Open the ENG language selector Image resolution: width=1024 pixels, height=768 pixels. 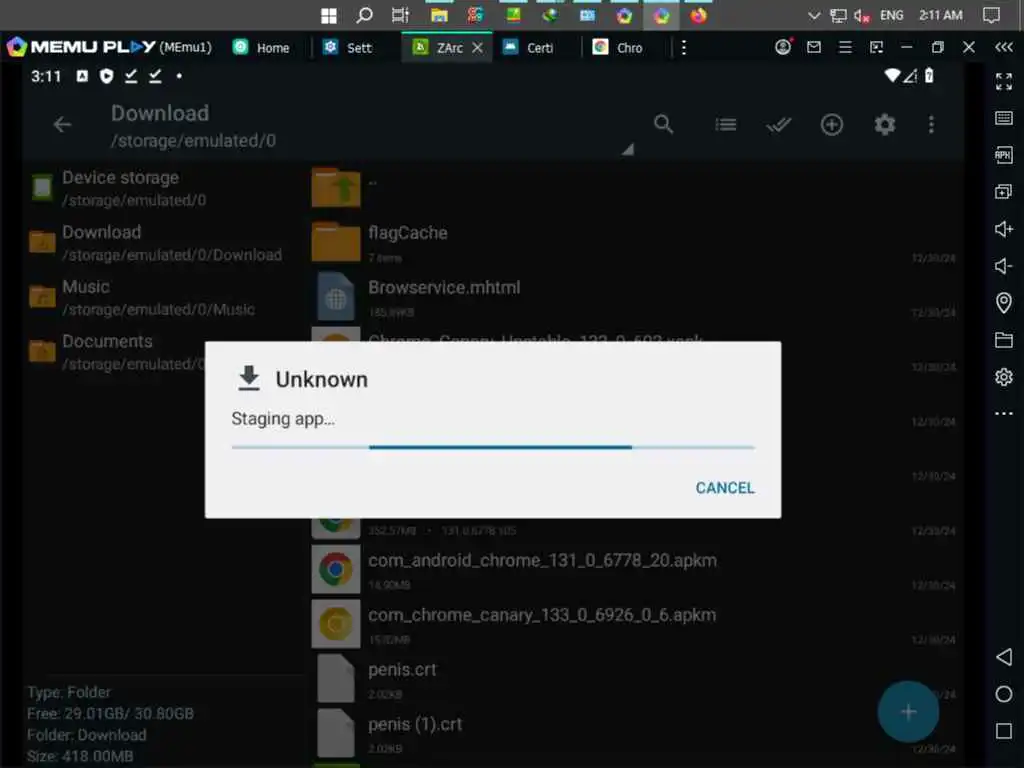coord(891,15)
